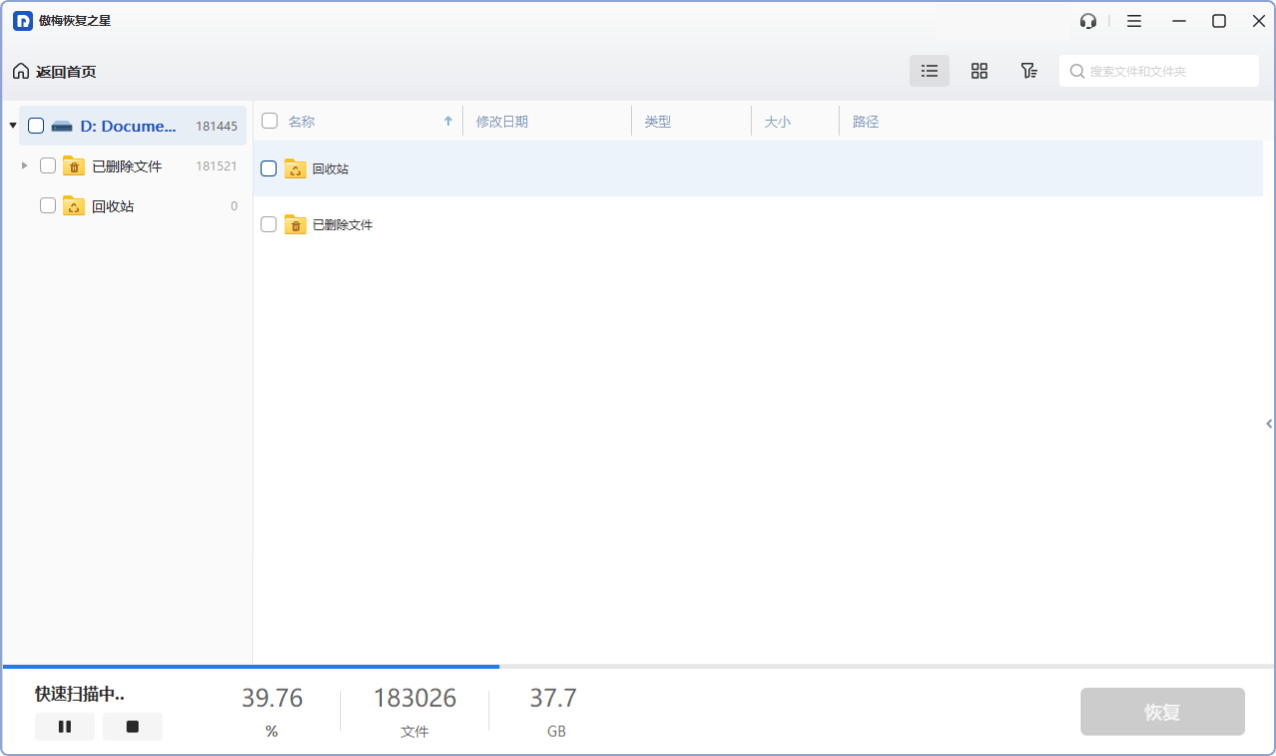This screenshot has width=1276, height=756.
Task: Click 已删除文件 folder icon in sidebar
Action: [73, 166]
